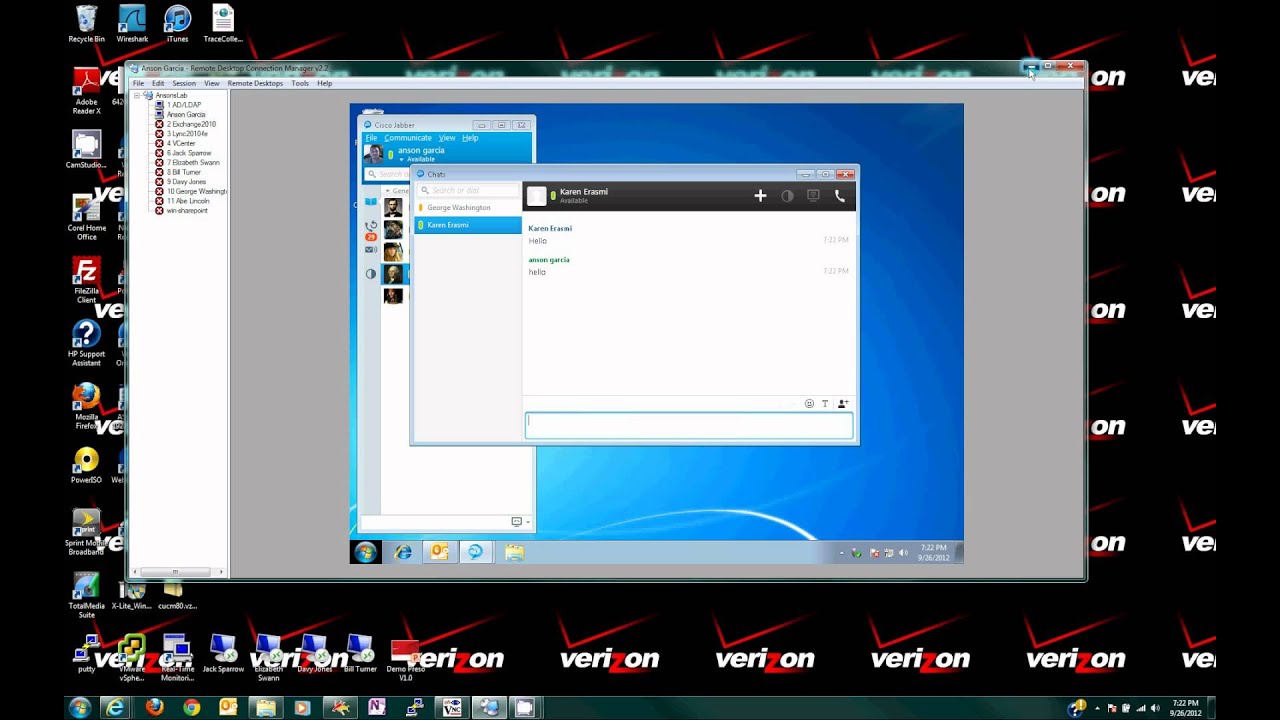
Task: Open George Washington chat tab
Action: pos(468,208)
